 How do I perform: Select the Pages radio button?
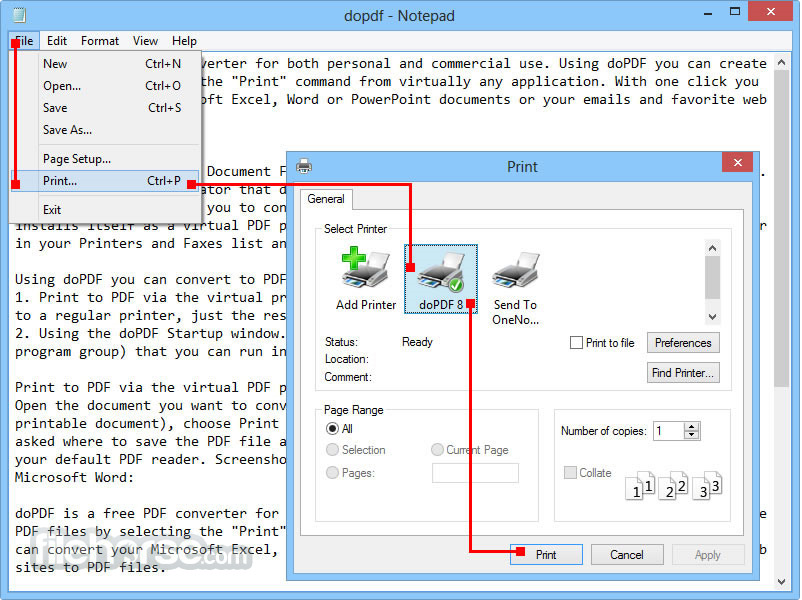coord(332,473)
